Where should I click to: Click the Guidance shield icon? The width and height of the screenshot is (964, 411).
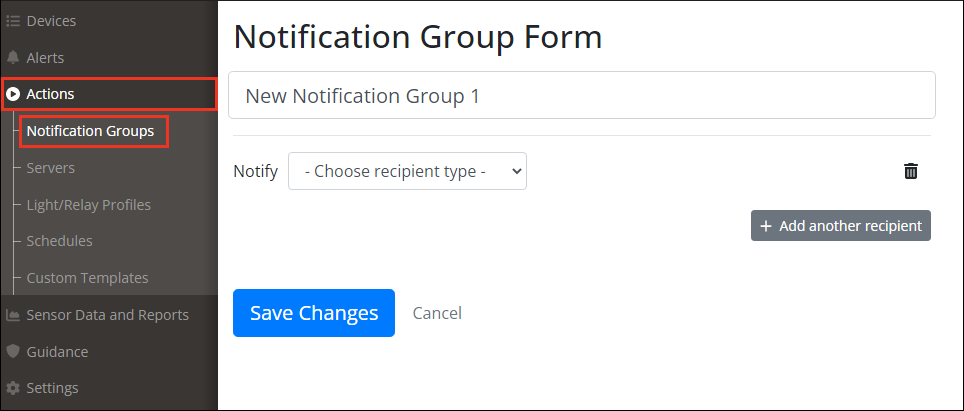[13, 352]
